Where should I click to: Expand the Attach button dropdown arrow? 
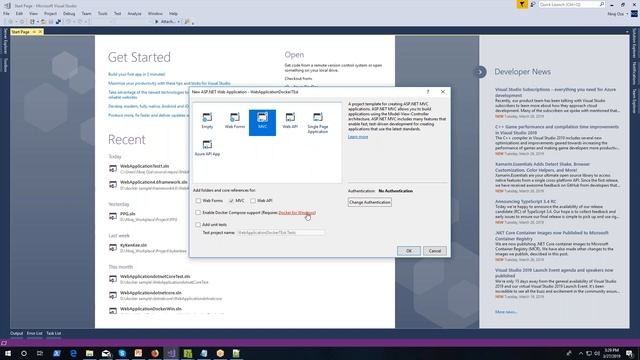pyautogui.click(x=178, y=22)
